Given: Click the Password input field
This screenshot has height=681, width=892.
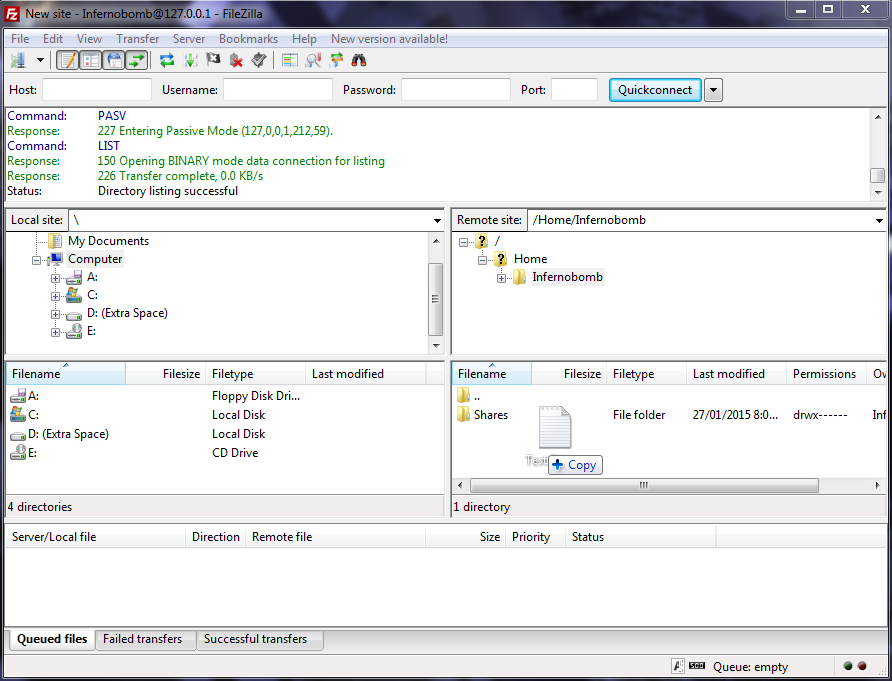Looking at the screenshot, I should [x=456, y=90].
